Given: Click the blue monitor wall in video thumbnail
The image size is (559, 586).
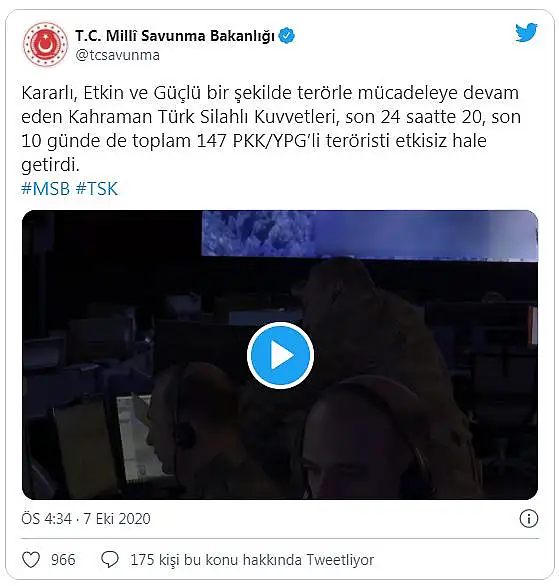Looking at the screenshot, I should point(370,234).
